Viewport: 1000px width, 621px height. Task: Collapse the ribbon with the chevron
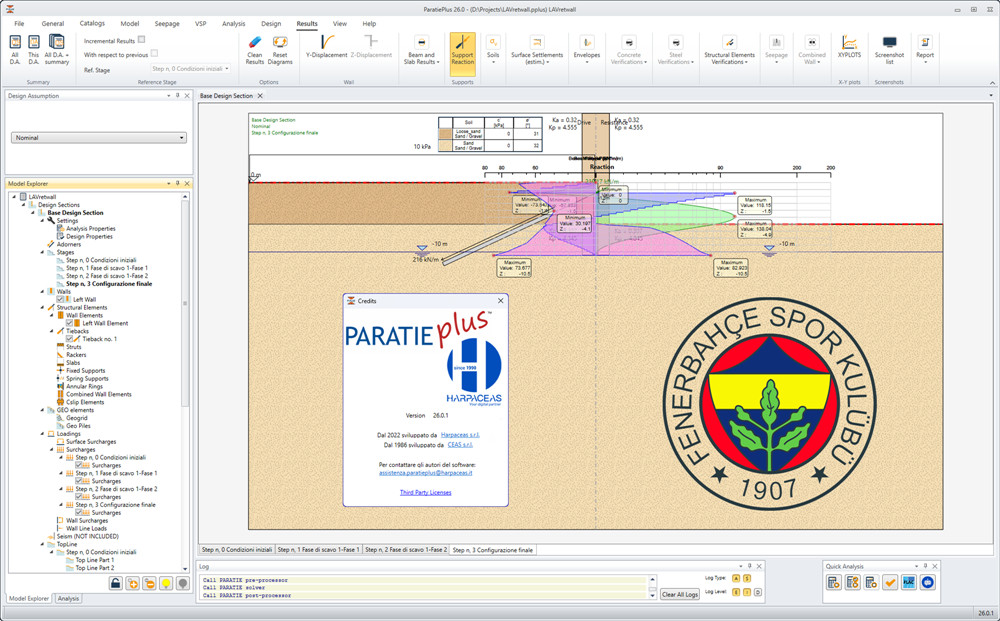click(x=992, y=82)
